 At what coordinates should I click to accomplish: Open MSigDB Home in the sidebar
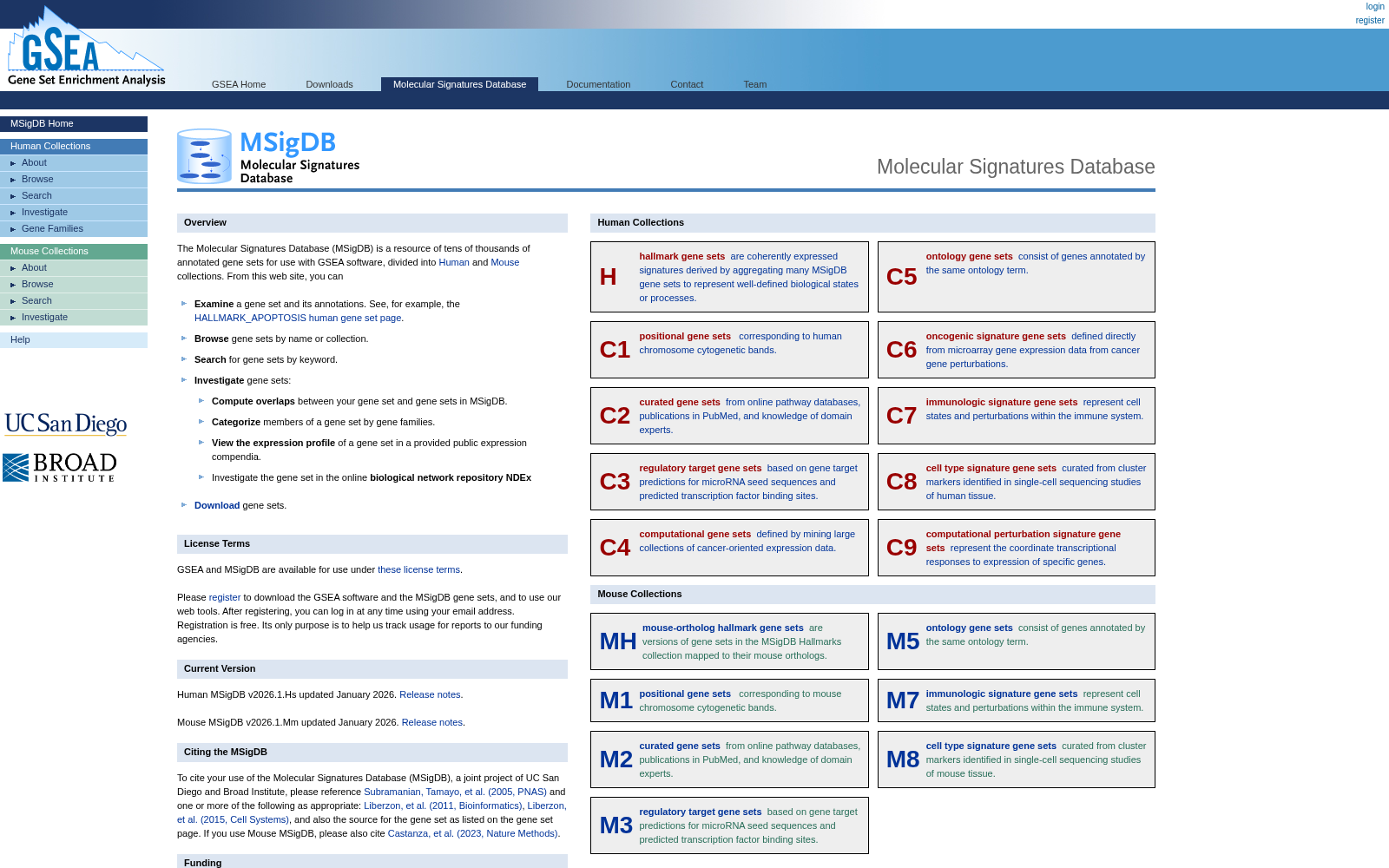tap(74, 124)
